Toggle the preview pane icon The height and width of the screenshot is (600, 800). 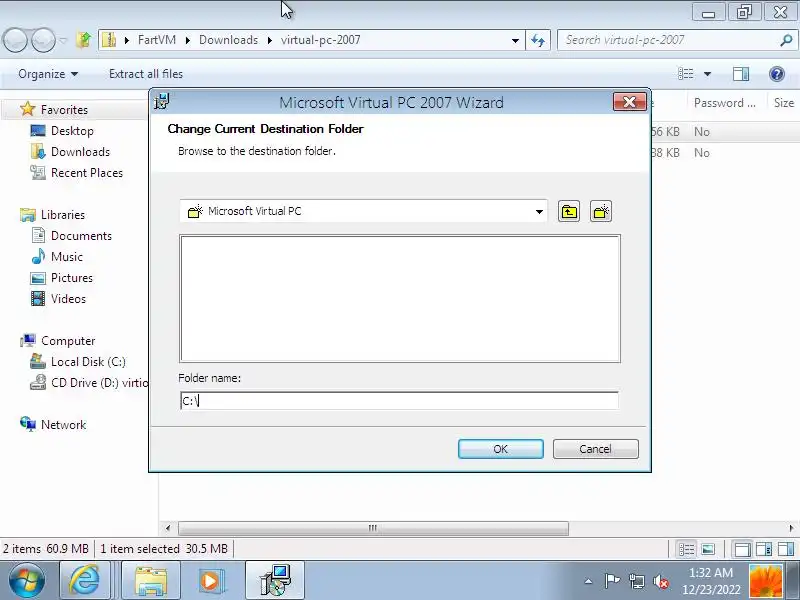coord(741,74)
